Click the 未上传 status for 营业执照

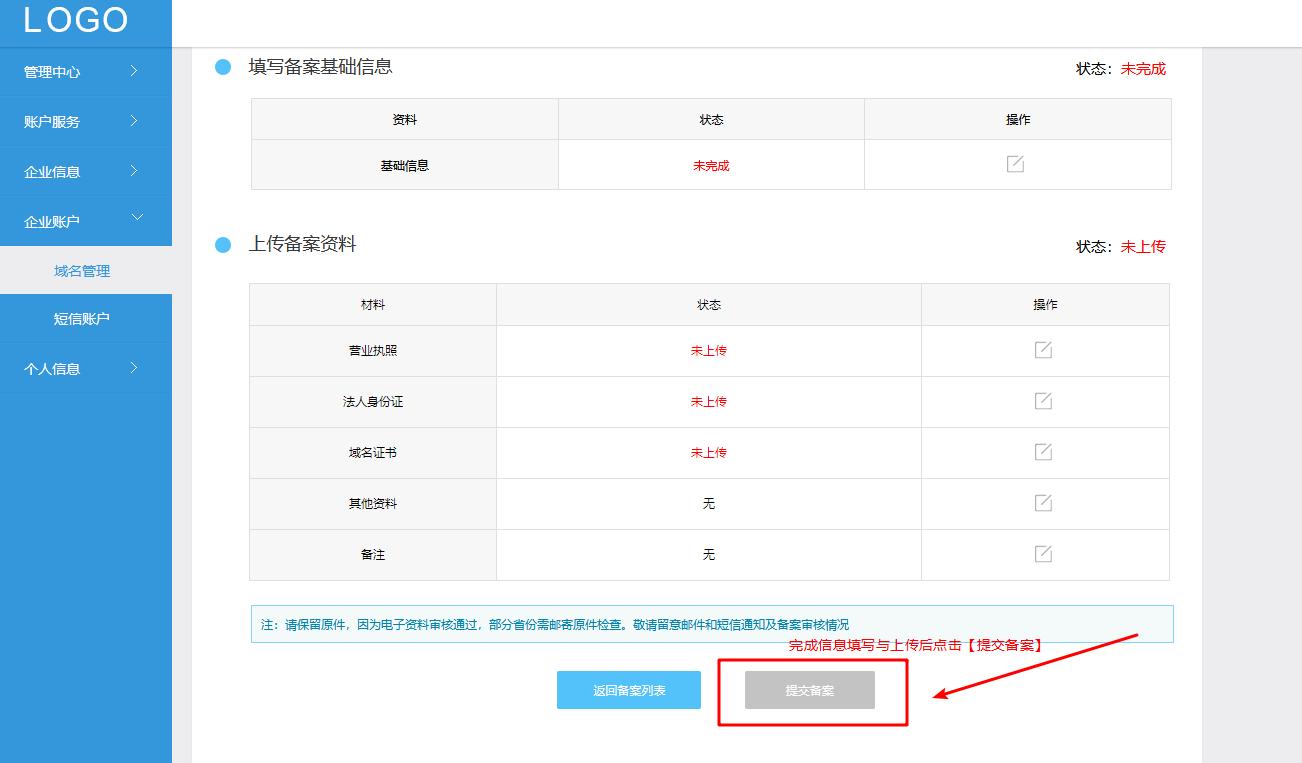pos(709,350)
